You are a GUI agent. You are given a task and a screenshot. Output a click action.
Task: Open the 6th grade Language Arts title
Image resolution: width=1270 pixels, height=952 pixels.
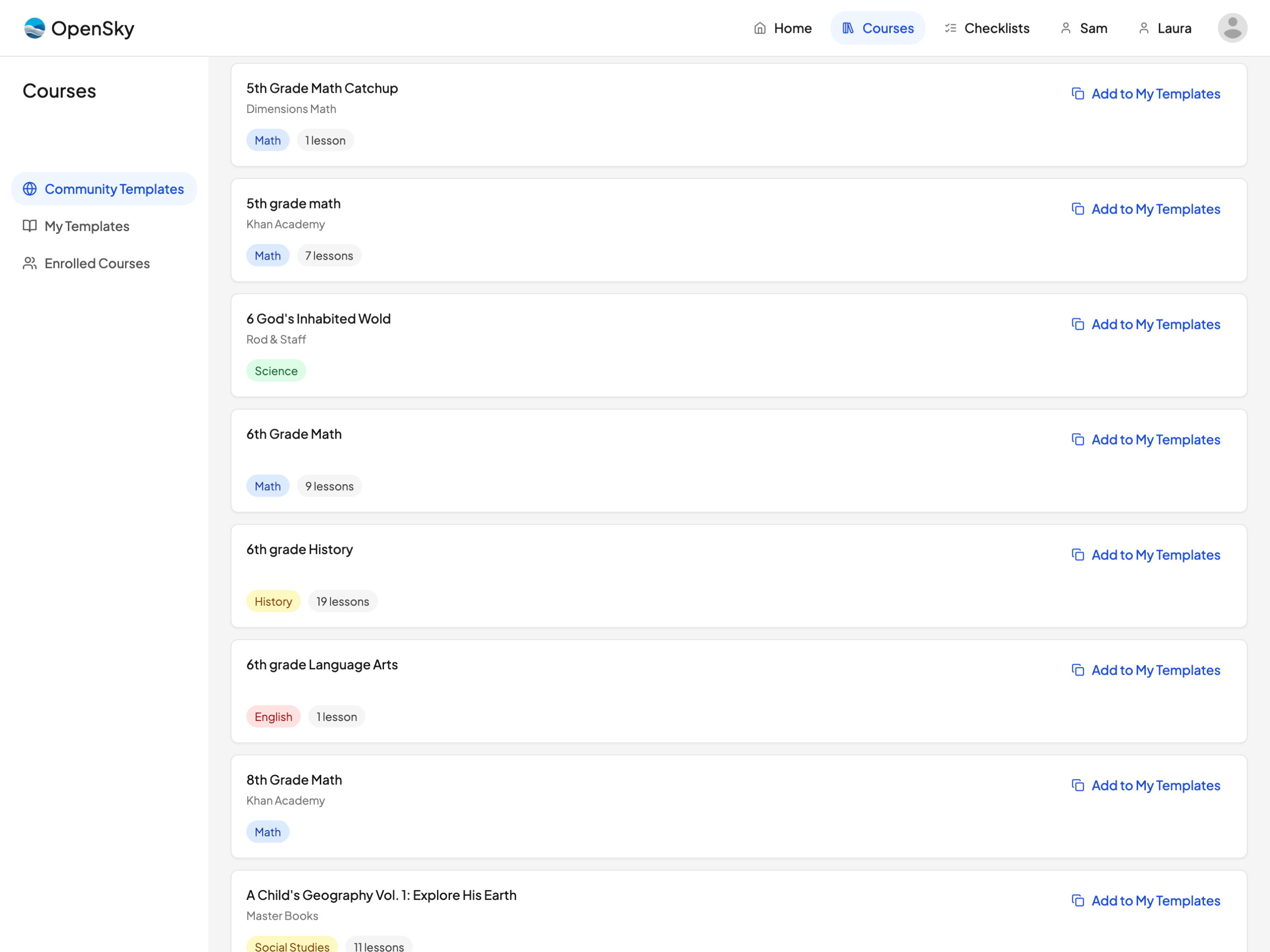click(322, 665)
